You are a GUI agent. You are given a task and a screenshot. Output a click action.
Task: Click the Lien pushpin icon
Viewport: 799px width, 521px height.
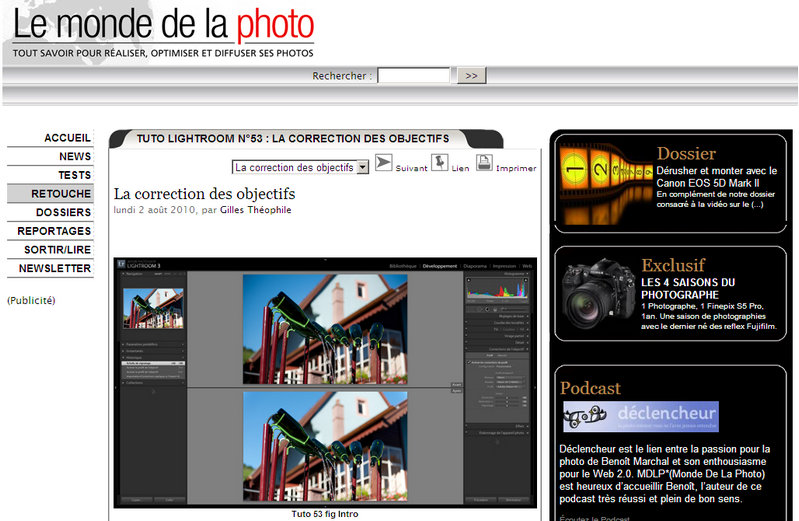(x=440, y=163)
